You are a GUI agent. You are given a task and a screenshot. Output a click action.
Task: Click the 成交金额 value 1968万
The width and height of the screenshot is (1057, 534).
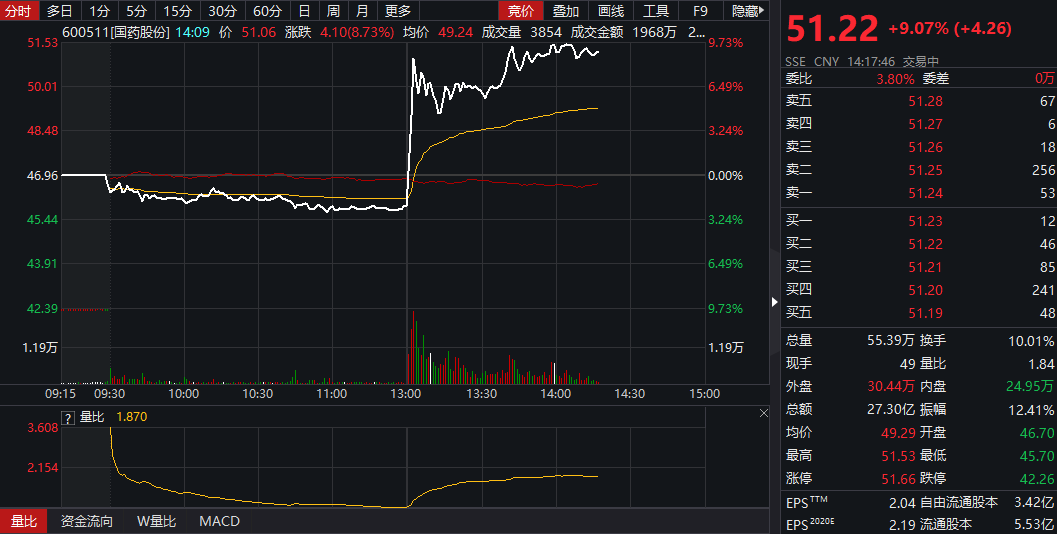(654, 32)
